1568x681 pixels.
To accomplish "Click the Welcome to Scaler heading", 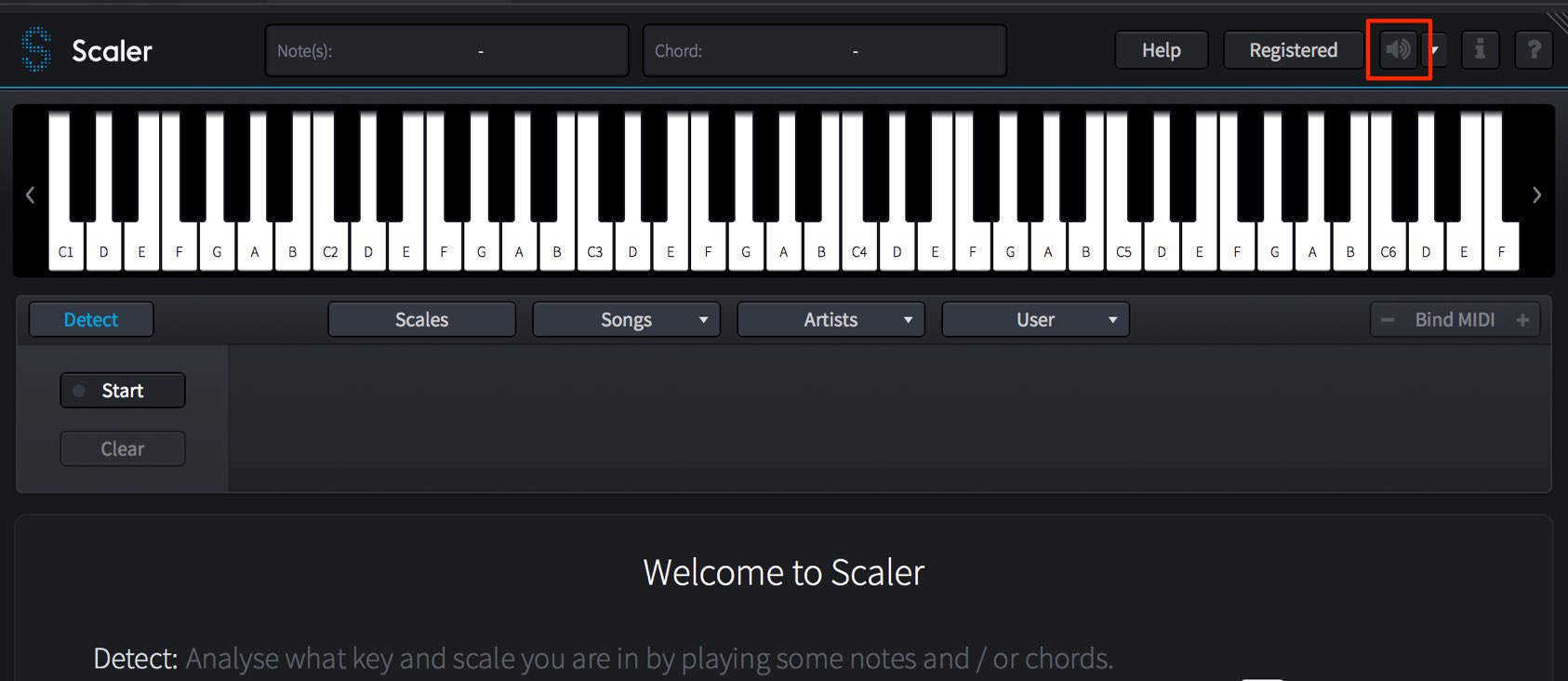I will pyautogui.click(x=784, y=572).
